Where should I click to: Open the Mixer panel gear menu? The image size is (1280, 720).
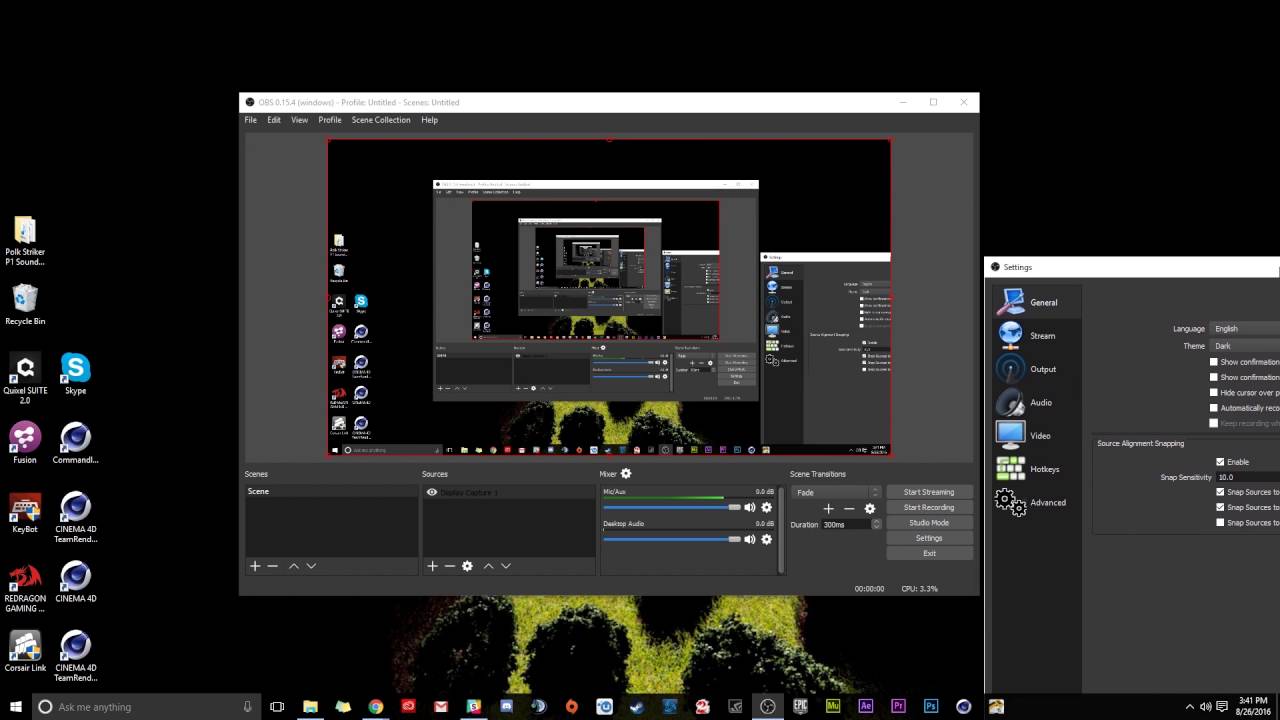coord(626,473)
